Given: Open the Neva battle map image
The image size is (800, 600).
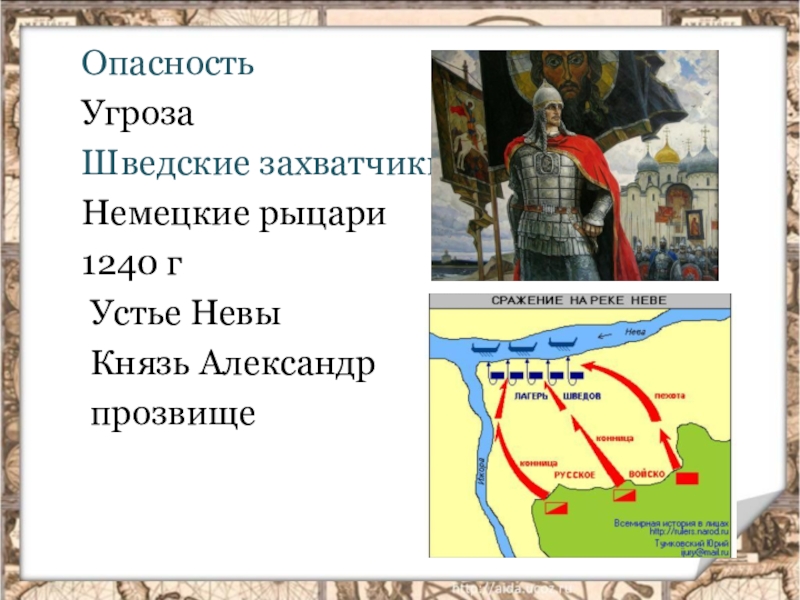Looking at the screenshot, I should click(x=580, y=426).
